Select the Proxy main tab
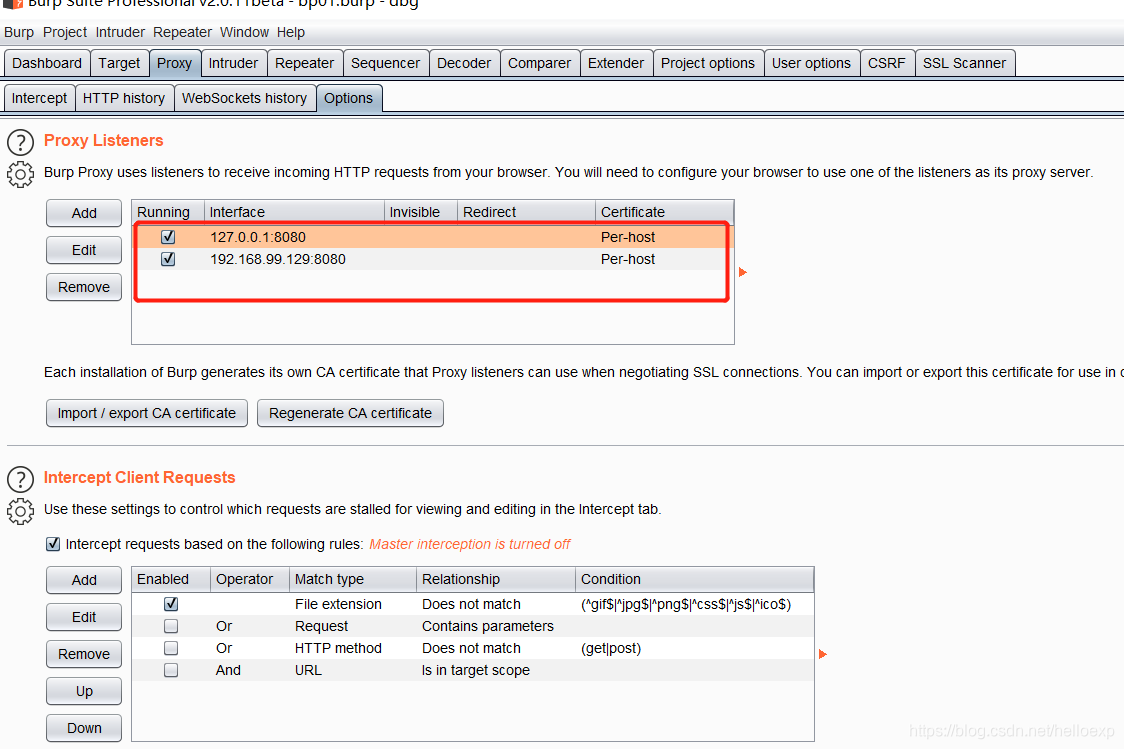The height and width of the screenshot is (749, 1124). tap(174, 63)
